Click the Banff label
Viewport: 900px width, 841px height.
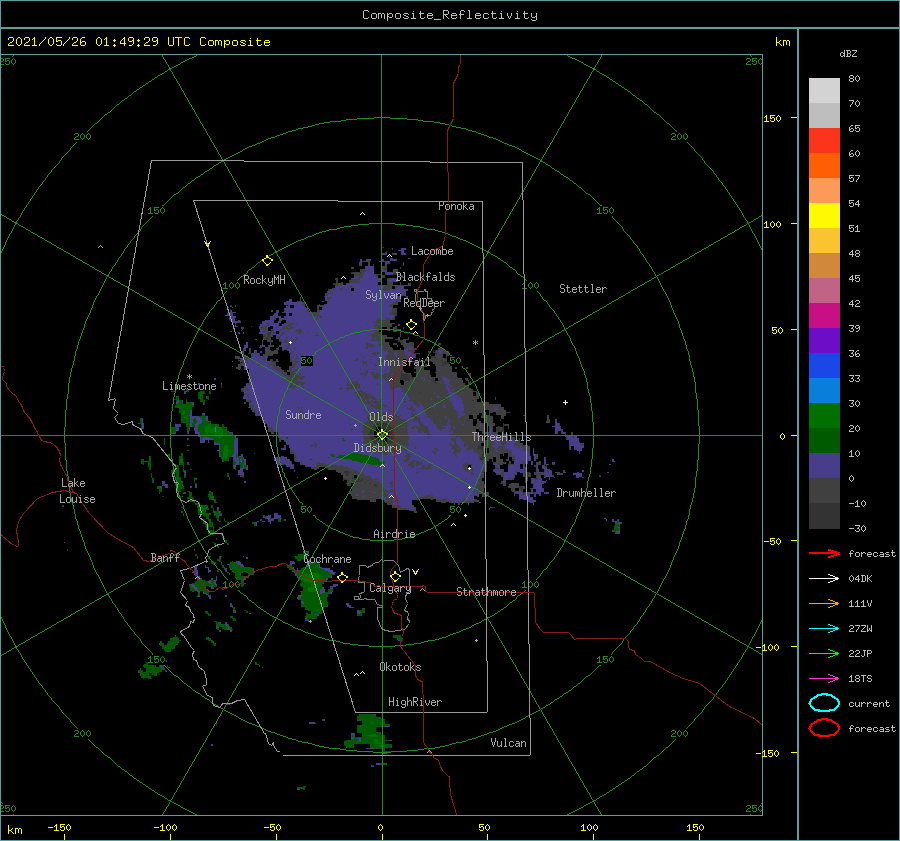[165, 557]
